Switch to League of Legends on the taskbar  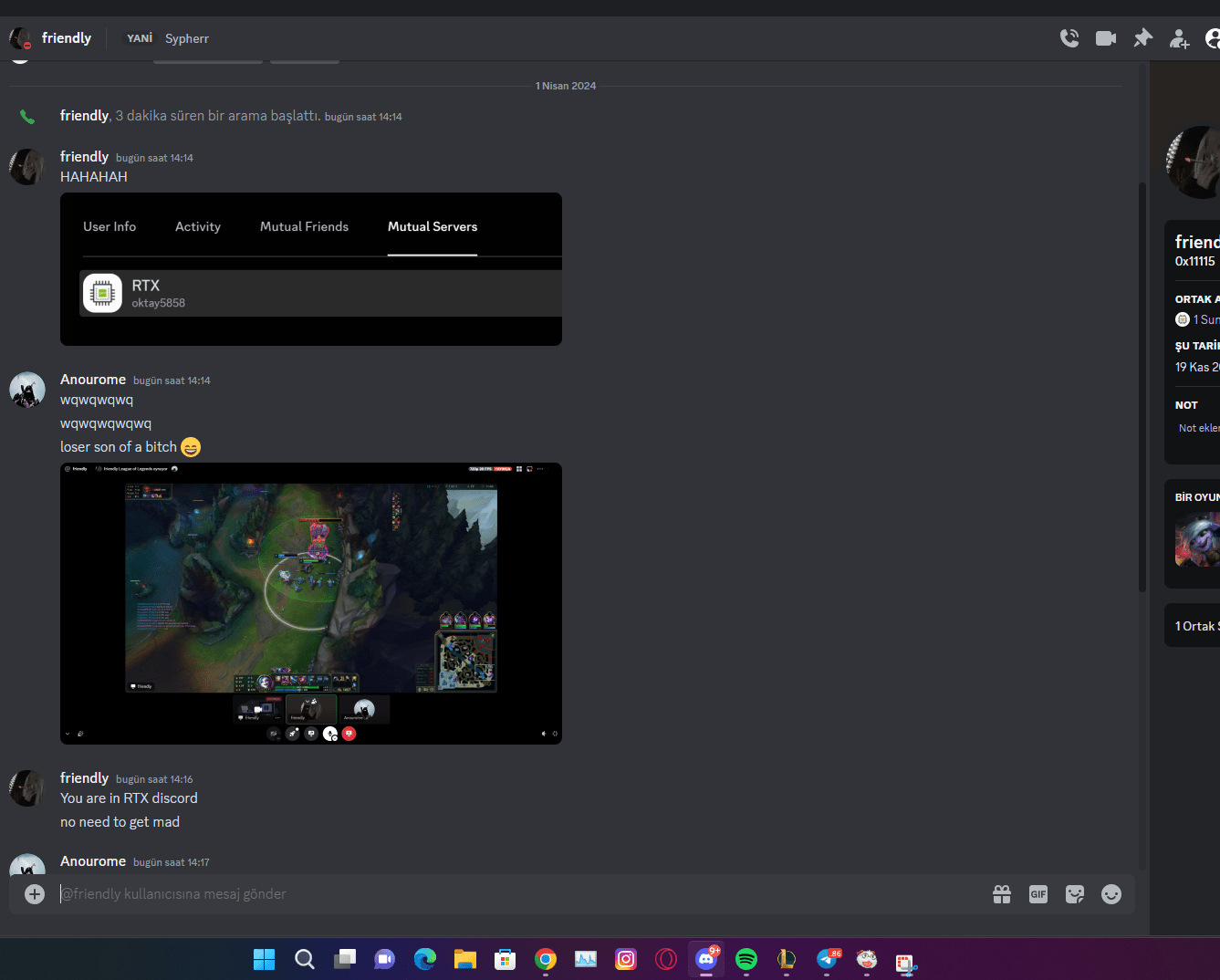787,959
